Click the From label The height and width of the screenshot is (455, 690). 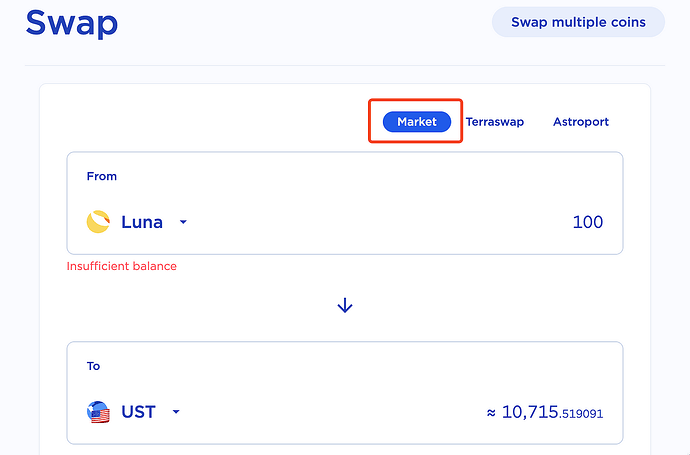(102, 176)
